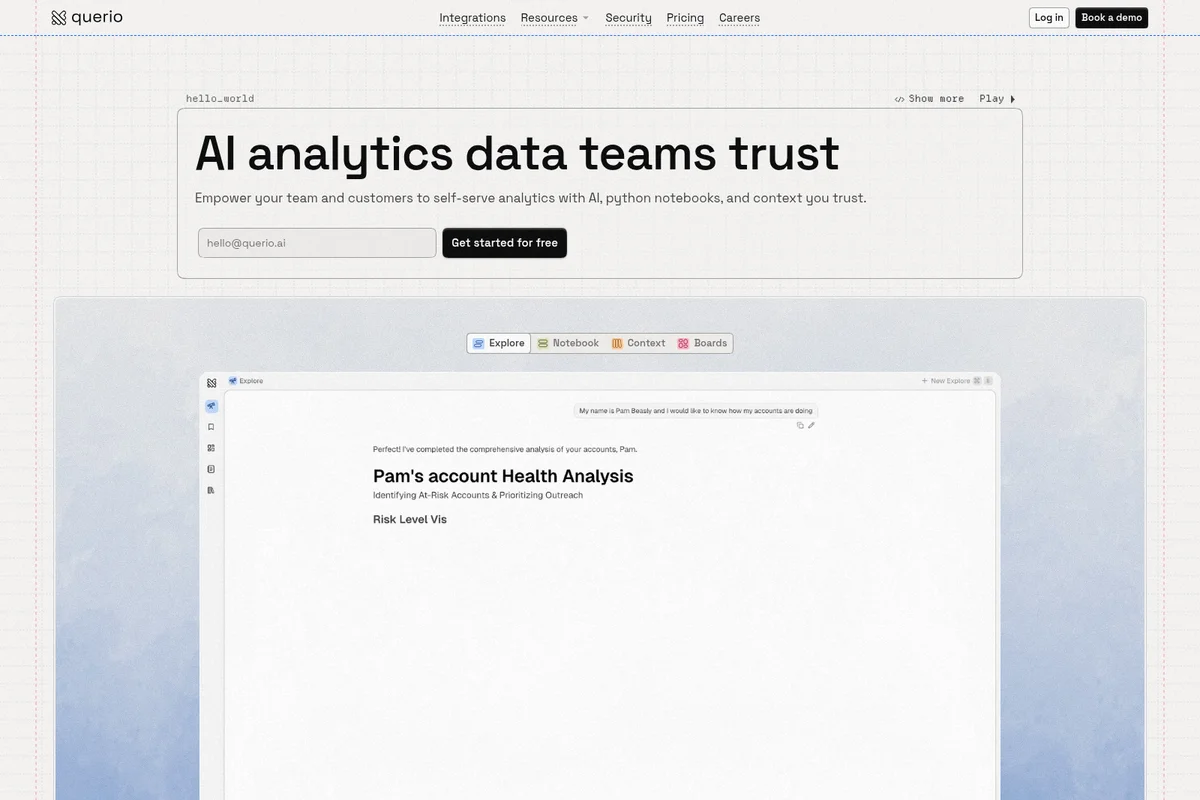Image resolution: width=1200 pixels, height=800 pixels.
Task: Click the notebook icon in the demo sidebar
Action: 211,469
